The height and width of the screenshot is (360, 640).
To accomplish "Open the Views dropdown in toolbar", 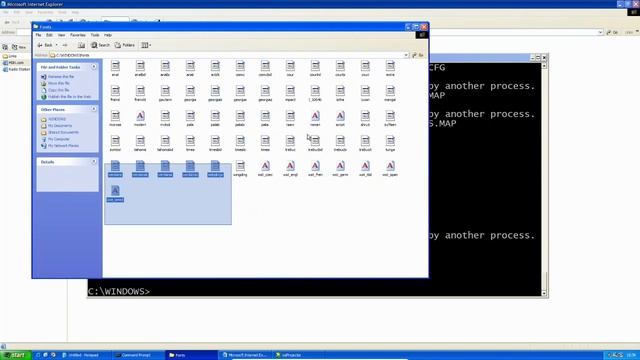I will tap(146, 45).
